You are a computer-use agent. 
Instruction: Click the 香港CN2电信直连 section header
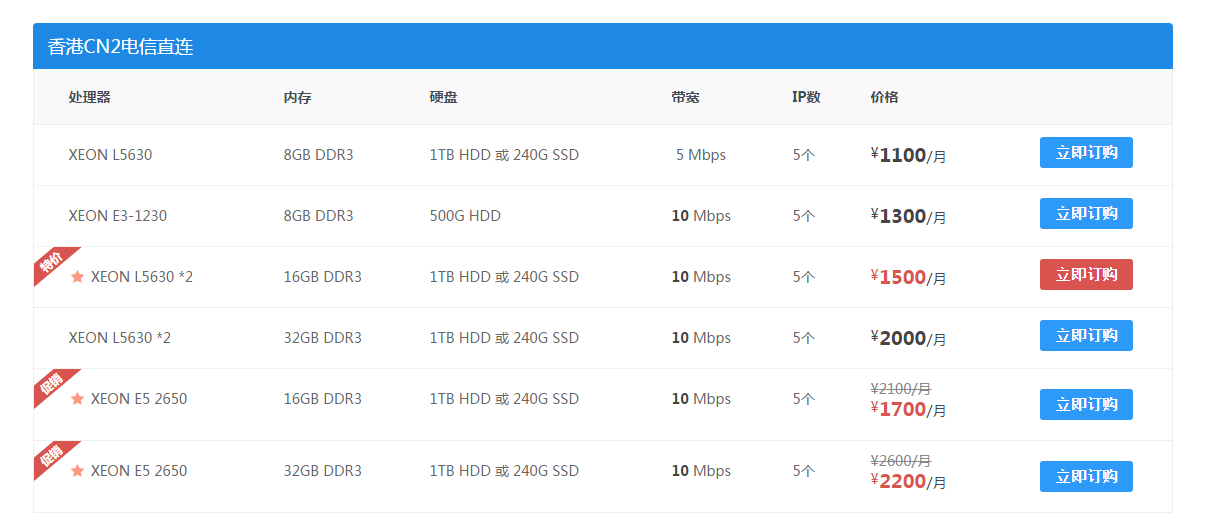[x=121, y=47]
